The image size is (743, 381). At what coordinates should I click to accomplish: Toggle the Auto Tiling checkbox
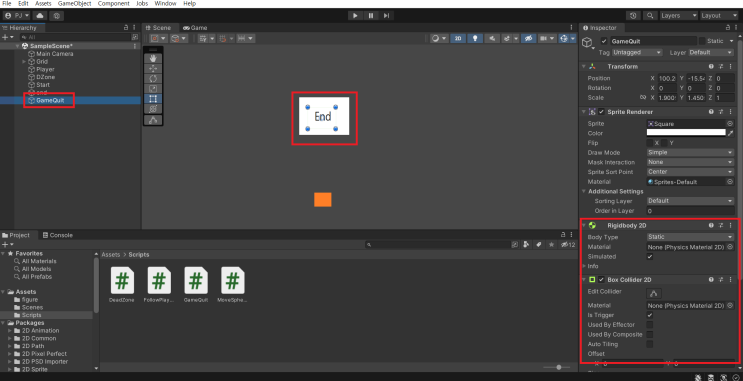(650, 345)
